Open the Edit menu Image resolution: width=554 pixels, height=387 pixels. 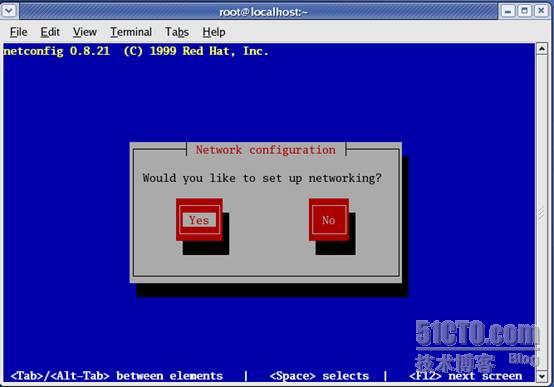click(50, 32)
